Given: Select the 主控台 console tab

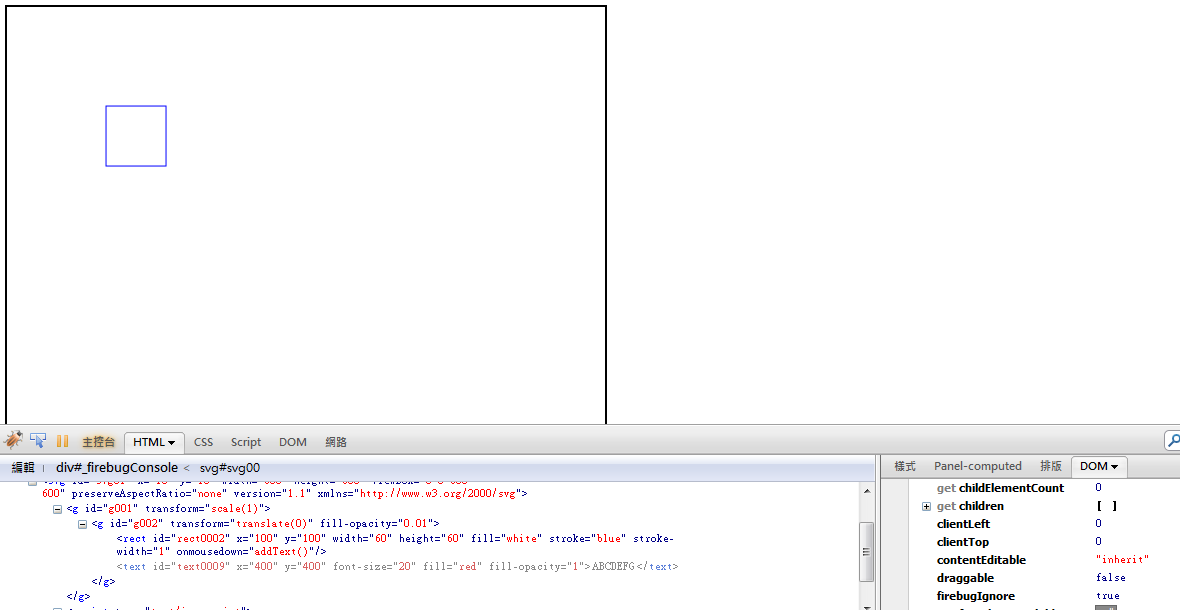Looking at the screenshot, I should click(x=98, y=442).
